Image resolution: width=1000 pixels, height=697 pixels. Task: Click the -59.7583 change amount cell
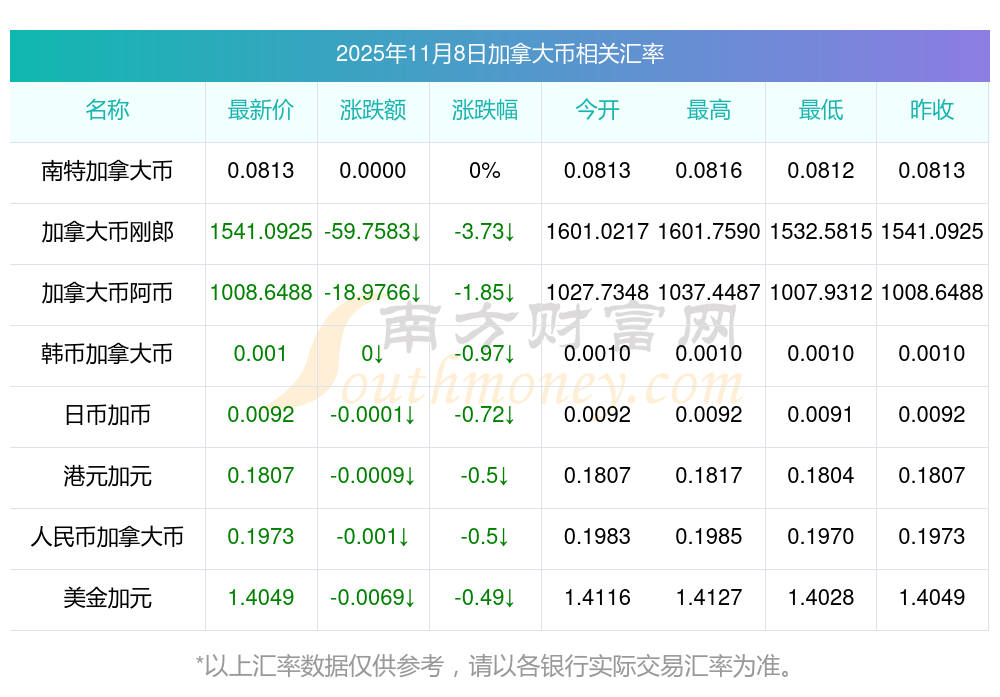(x=373, y=232)
